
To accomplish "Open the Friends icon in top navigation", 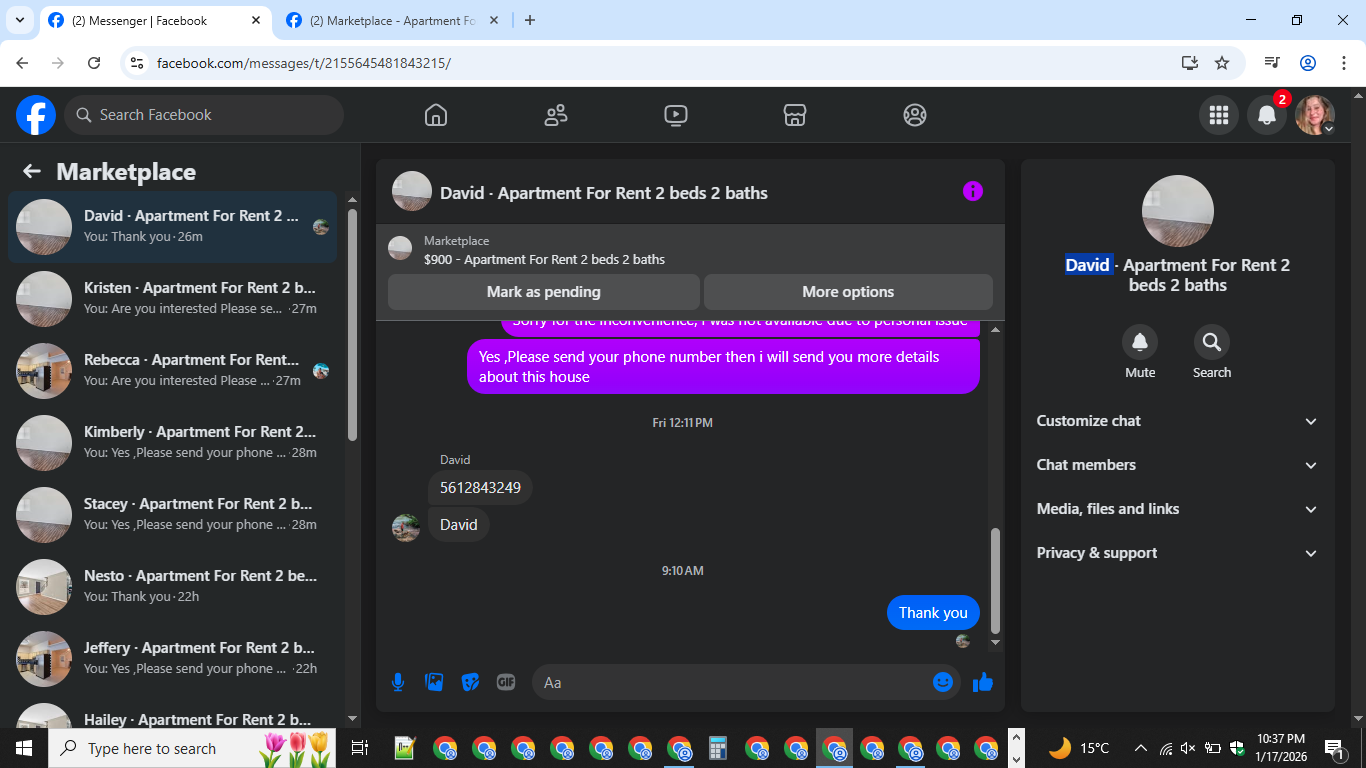I will pos(556,115).
